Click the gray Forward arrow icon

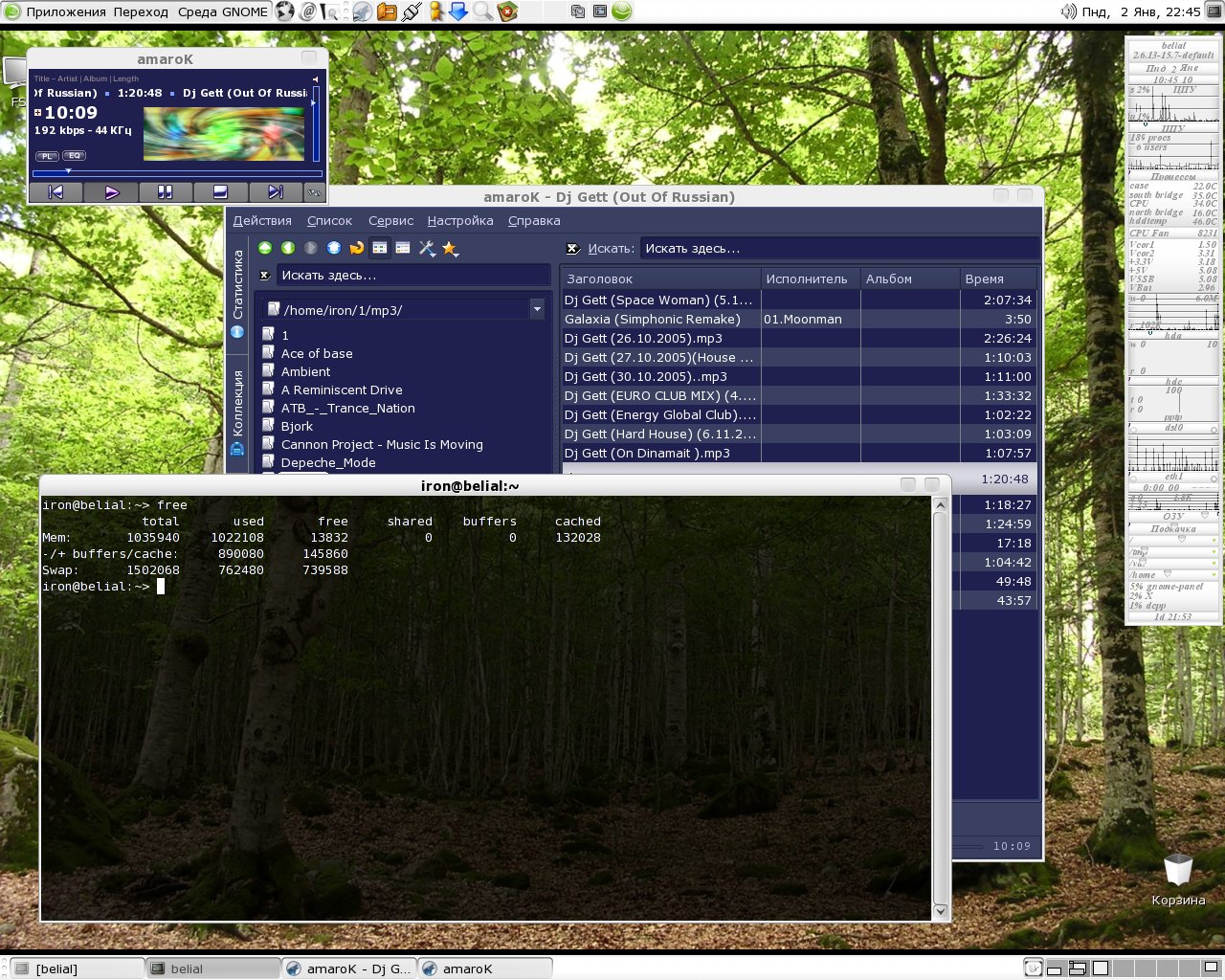[311, 248]
